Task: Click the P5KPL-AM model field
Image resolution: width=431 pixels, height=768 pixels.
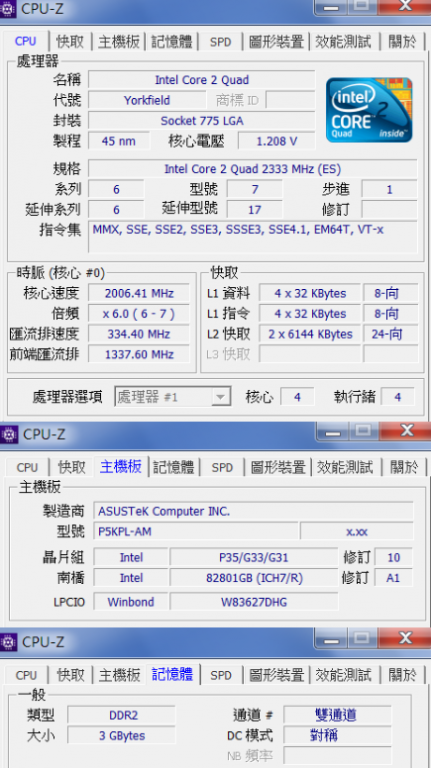Action: pyautogui.click(x=195, y=531)
